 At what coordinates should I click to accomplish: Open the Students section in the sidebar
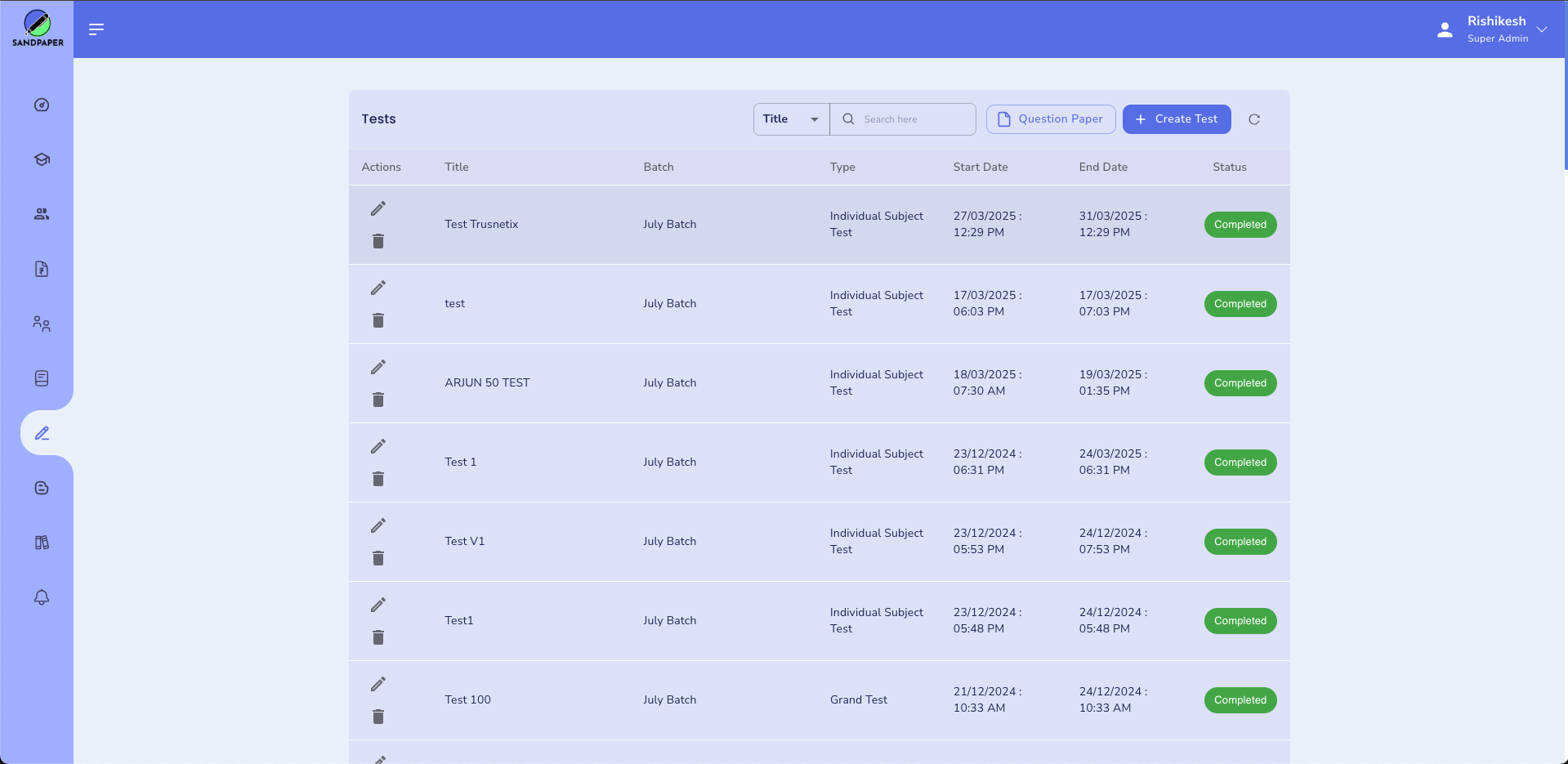[41, 213]
